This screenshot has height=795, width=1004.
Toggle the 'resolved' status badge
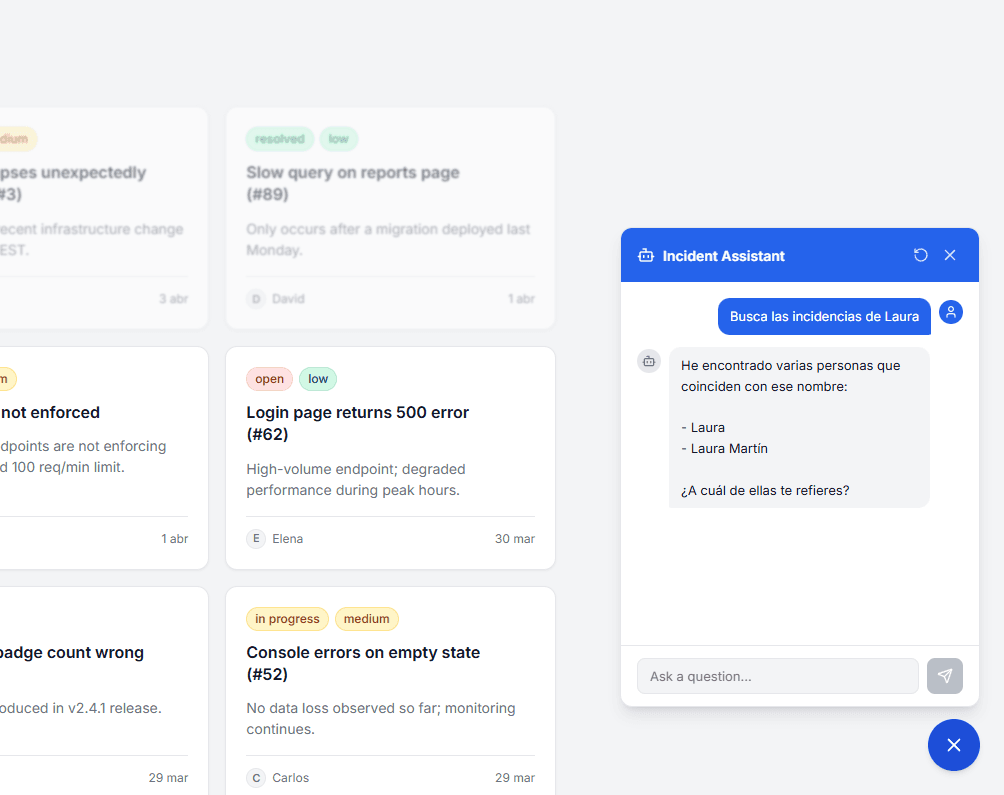click(x=279, y=139)
